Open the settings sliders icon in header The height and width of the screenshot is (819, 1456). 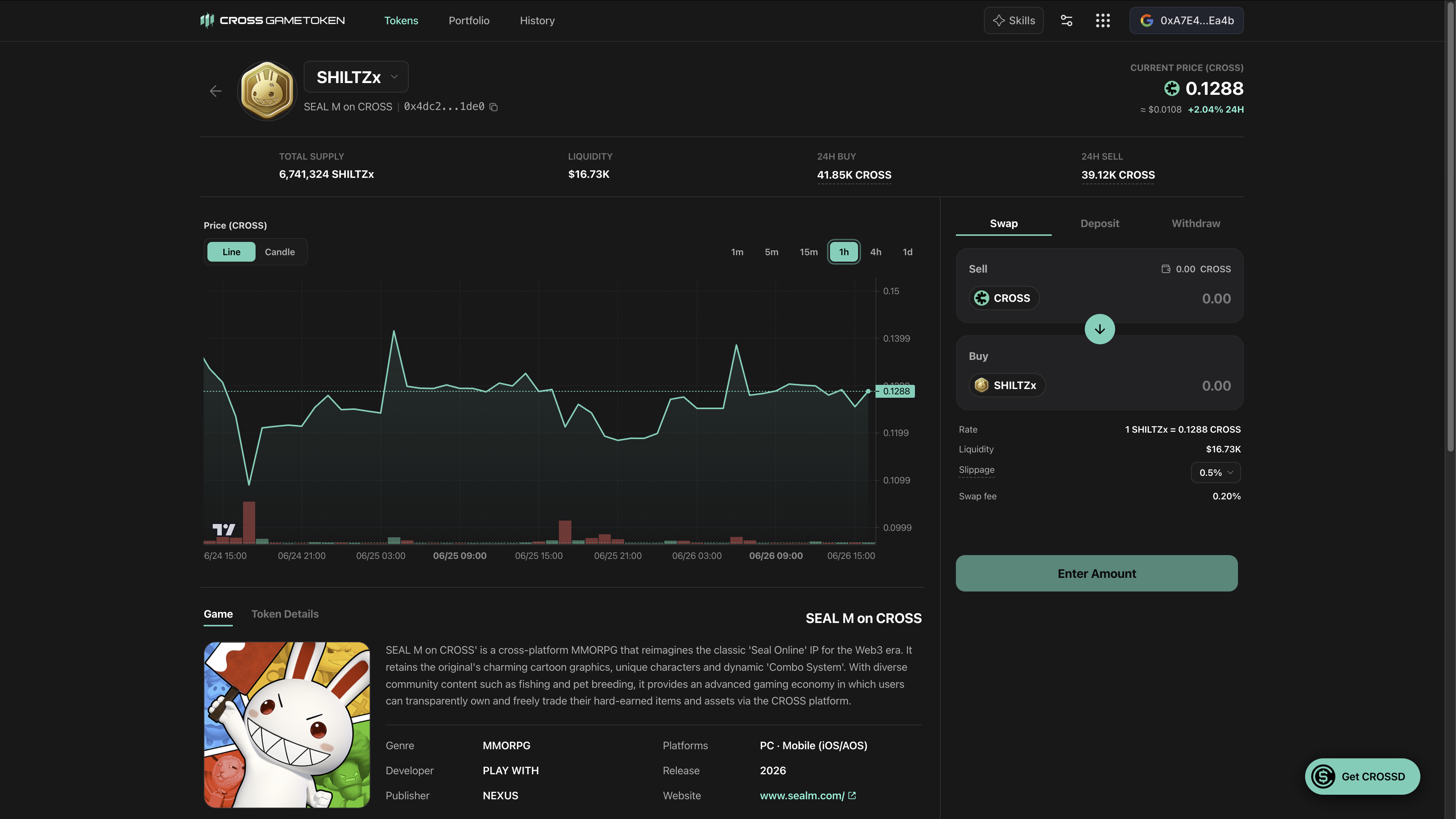1067,20
